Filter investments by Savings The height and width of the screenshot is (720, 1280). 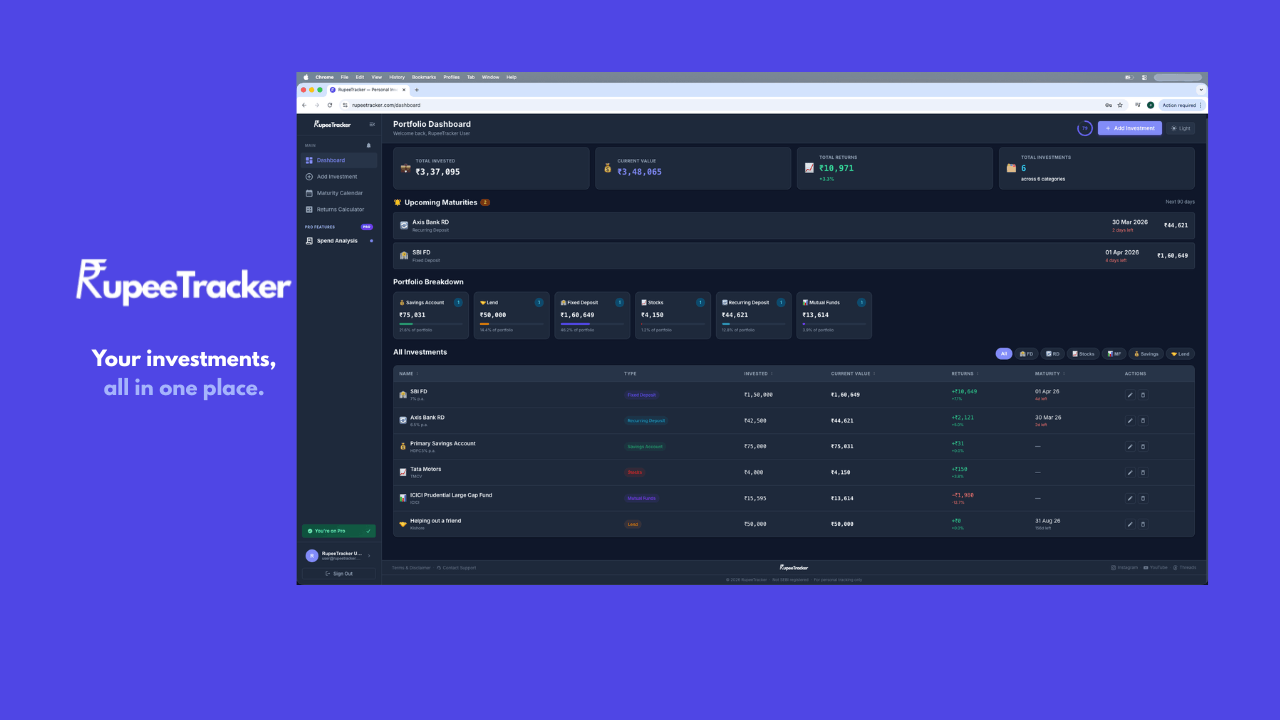coord(1146,353)
